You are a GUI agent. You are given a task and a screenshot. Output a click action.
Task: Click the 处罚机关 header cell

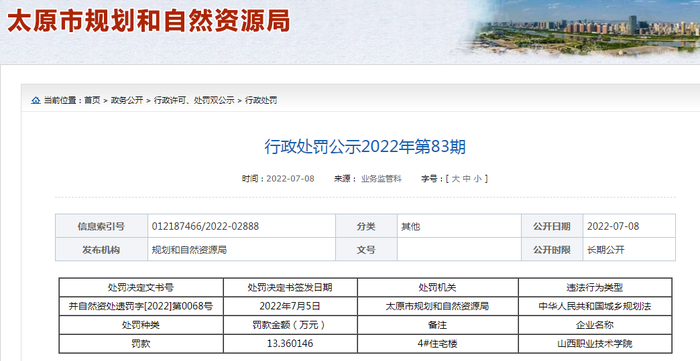click(438, 287)
